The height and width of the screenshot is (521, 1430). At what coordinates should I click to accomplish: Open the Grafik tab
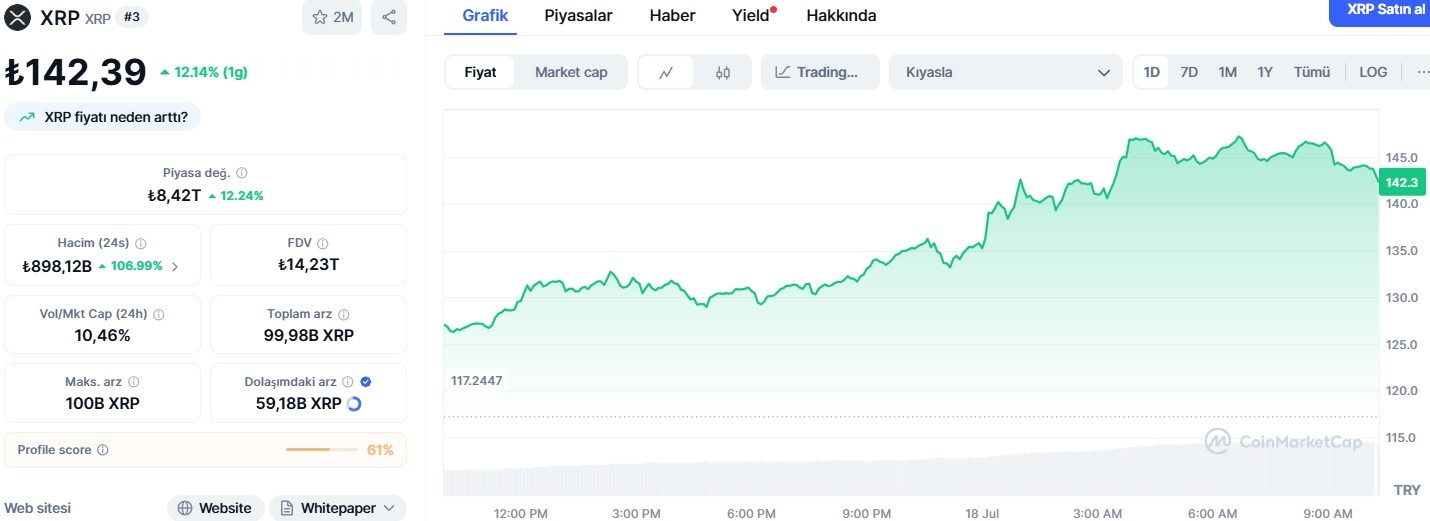(485, 16)
